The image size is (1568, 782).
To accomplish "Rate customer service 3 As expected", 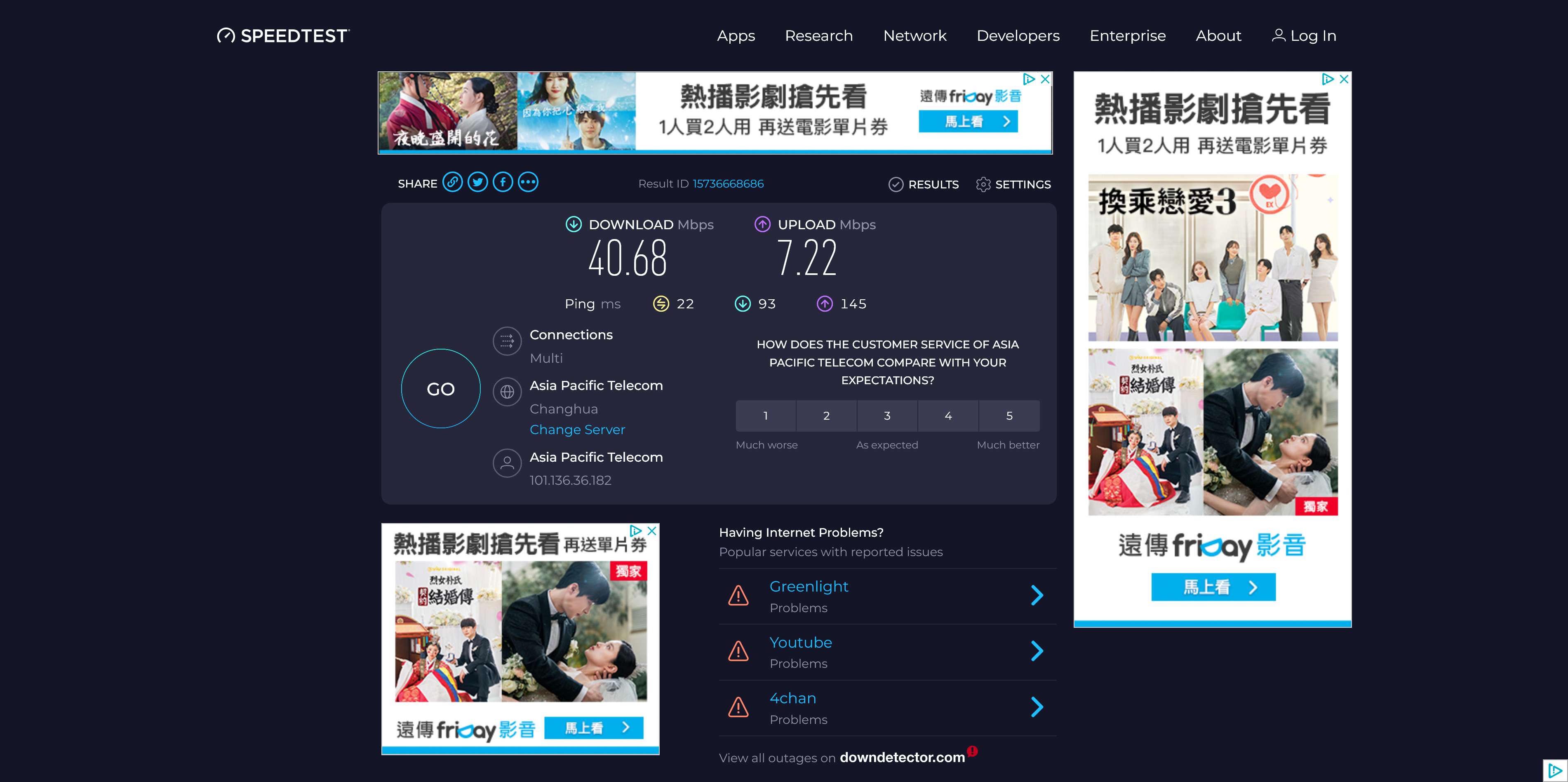I will (887, 416).
